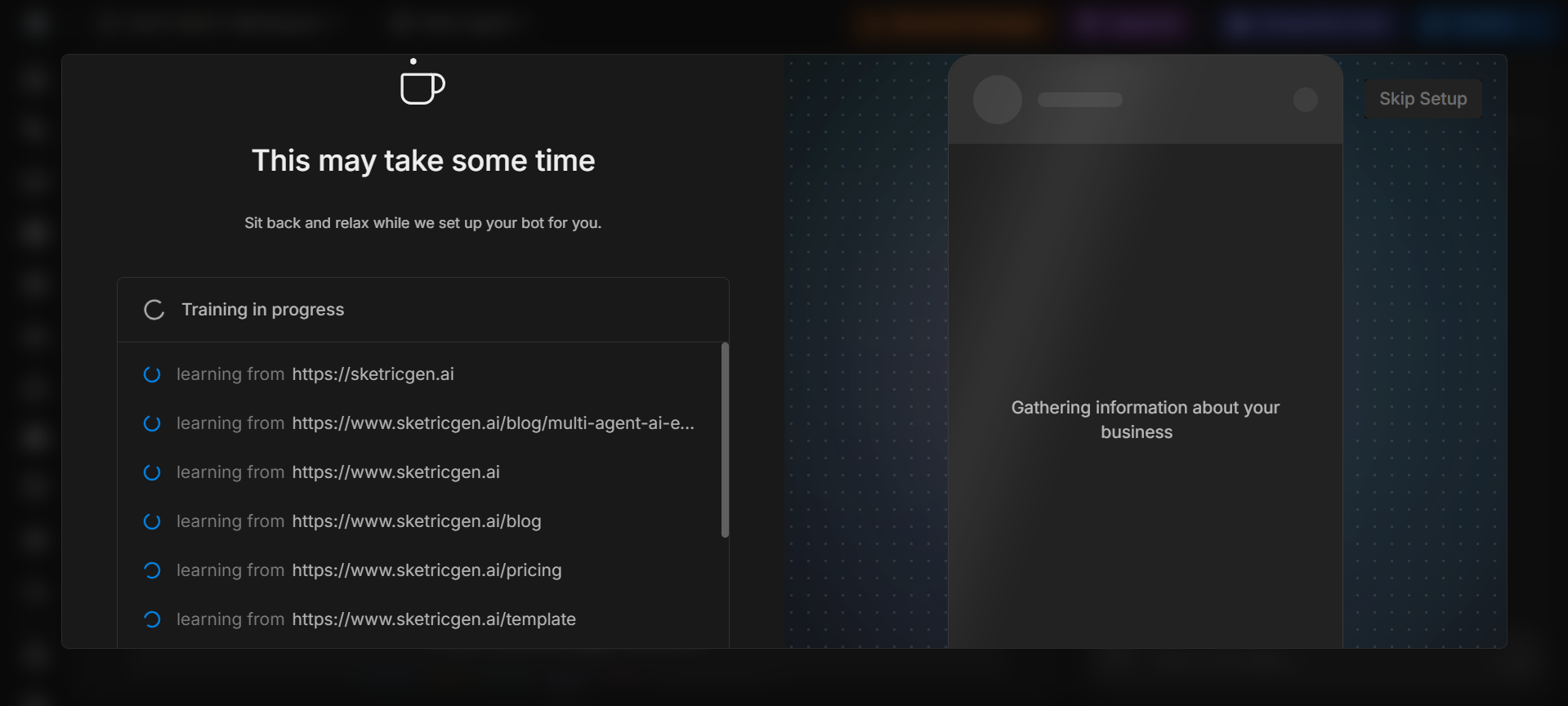Open the https://sketricgen.ai link without www

click(373, 374)
